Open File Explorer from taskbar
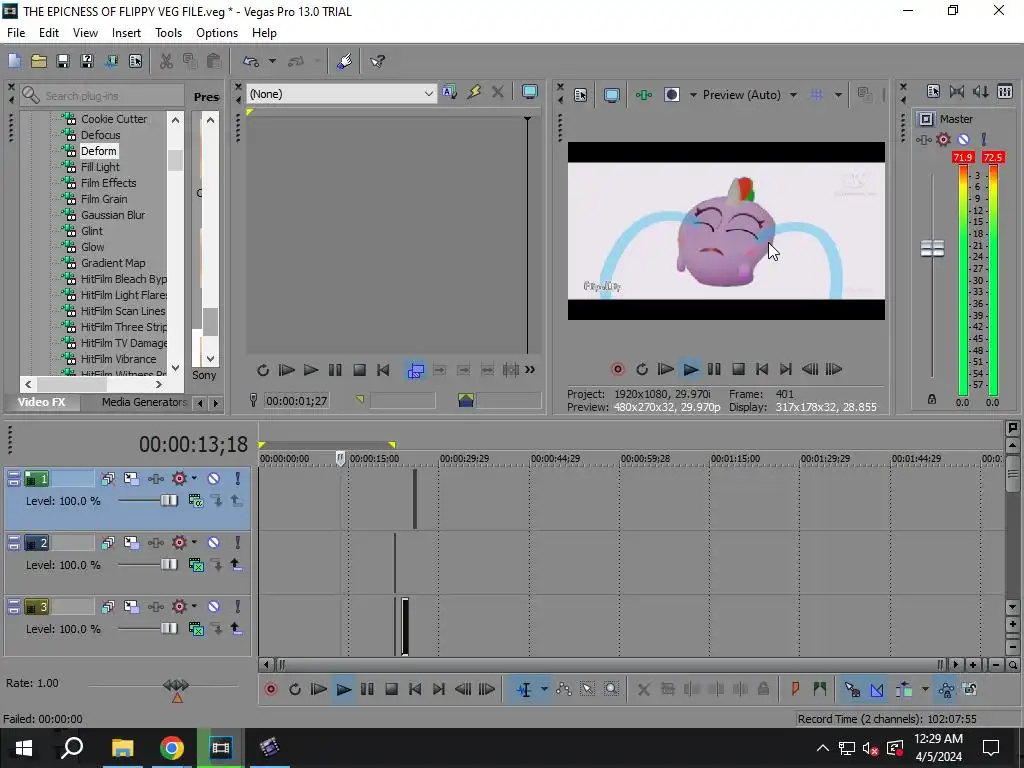 [122, 748]
